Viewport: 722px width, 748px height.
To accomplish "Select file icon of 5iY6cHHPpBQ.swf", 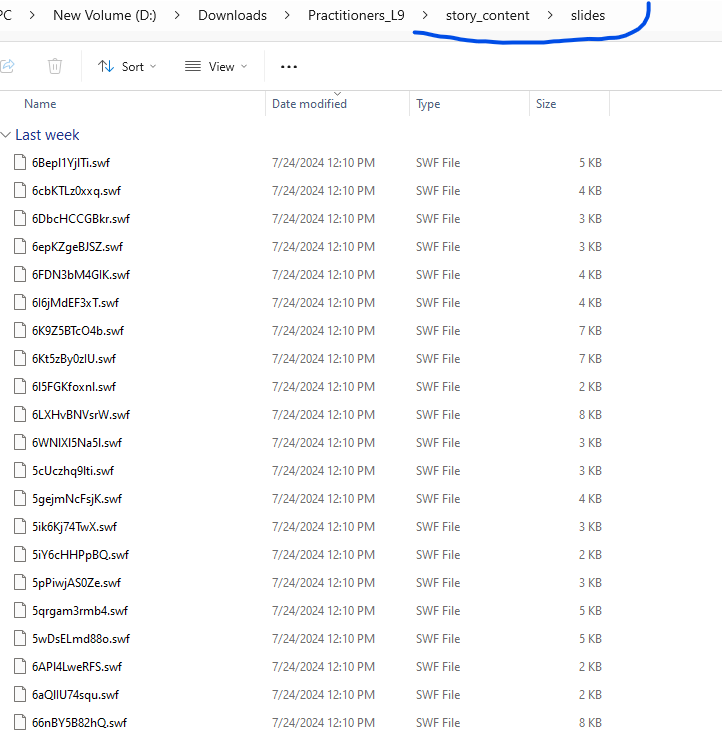I will (20, 555).
